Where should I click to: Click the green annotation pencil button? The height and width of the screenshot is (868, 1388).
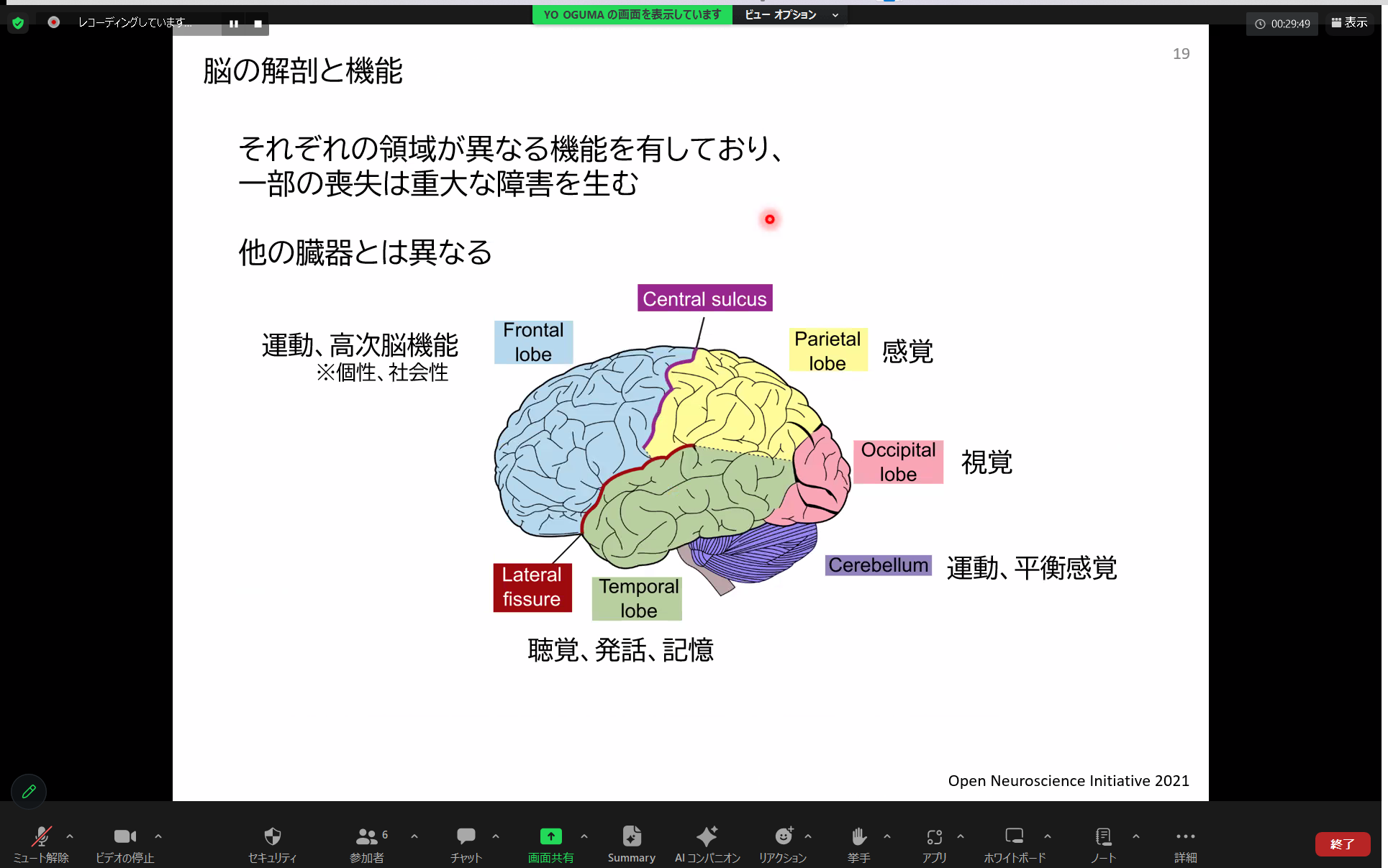29,791
